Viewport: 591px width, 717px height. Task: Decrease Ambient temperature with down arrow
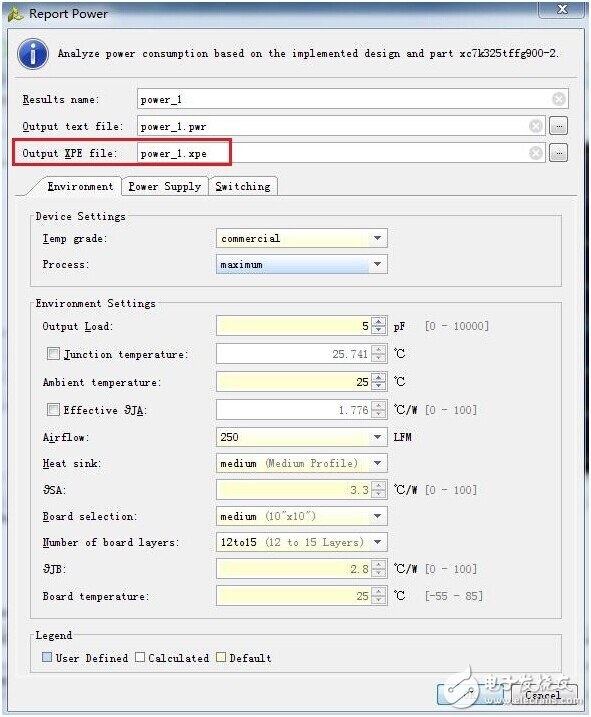point(379,386)
